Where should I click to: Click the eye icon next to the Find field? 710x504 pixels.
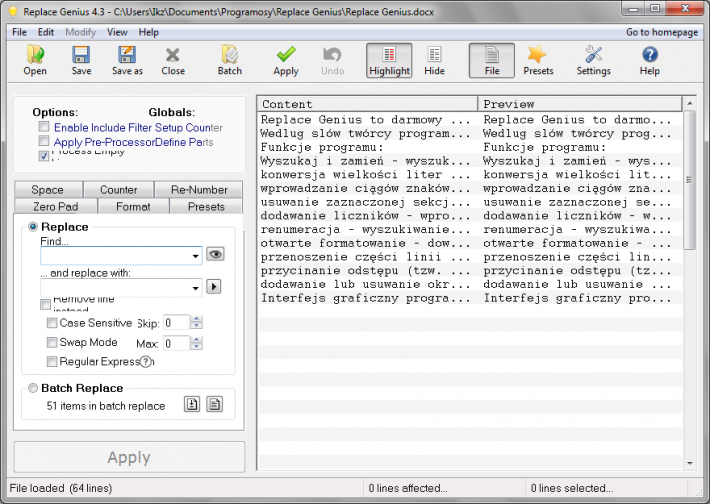(x=215, y=254)
